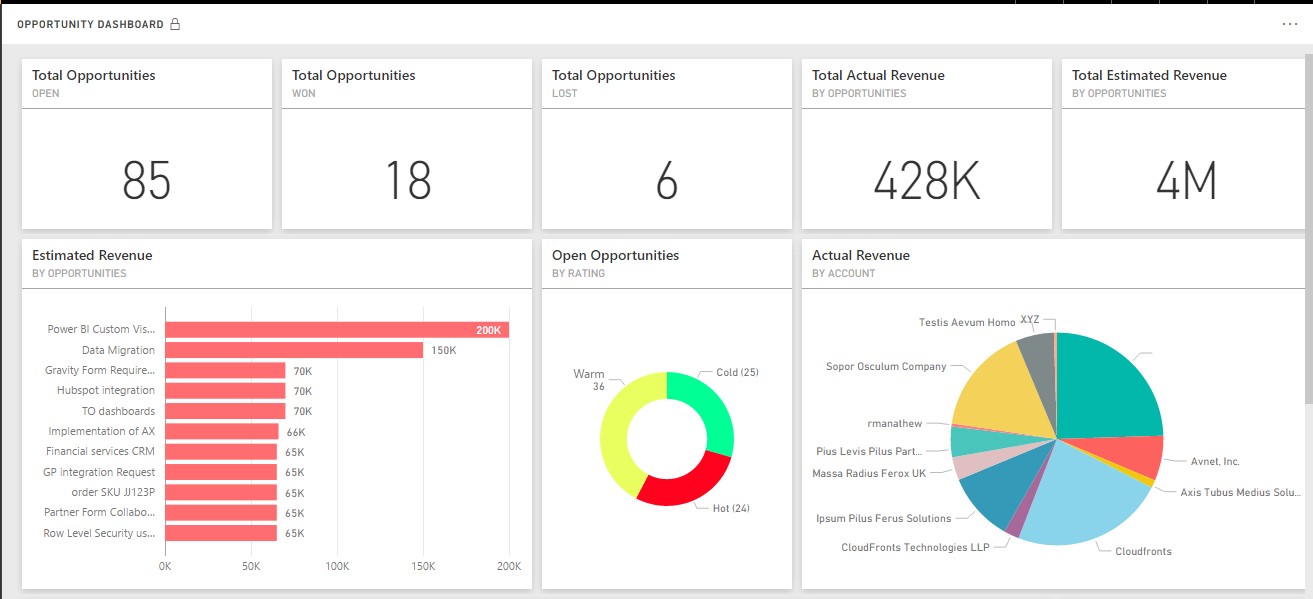Click the Total Opportunities Lost value 6
1313x599 pixels.
tap(667, 181)
